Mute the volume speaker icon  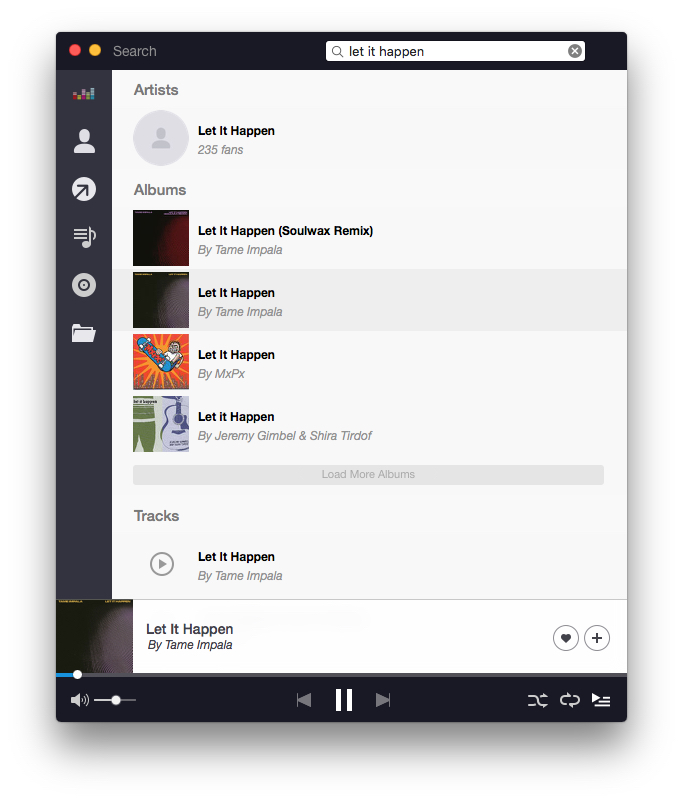coord(79,700)
